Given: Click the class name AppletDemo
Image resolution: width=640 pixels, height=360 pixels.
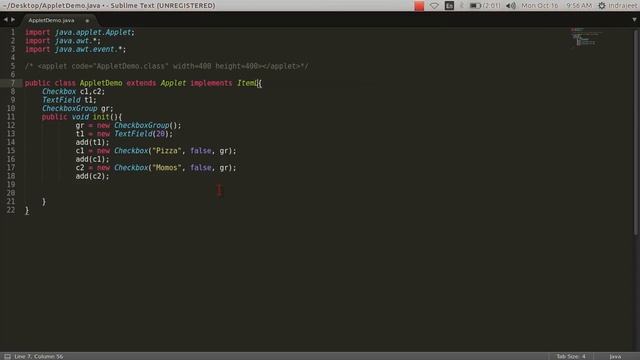Looking at the screenshot, I should (101, 83).
